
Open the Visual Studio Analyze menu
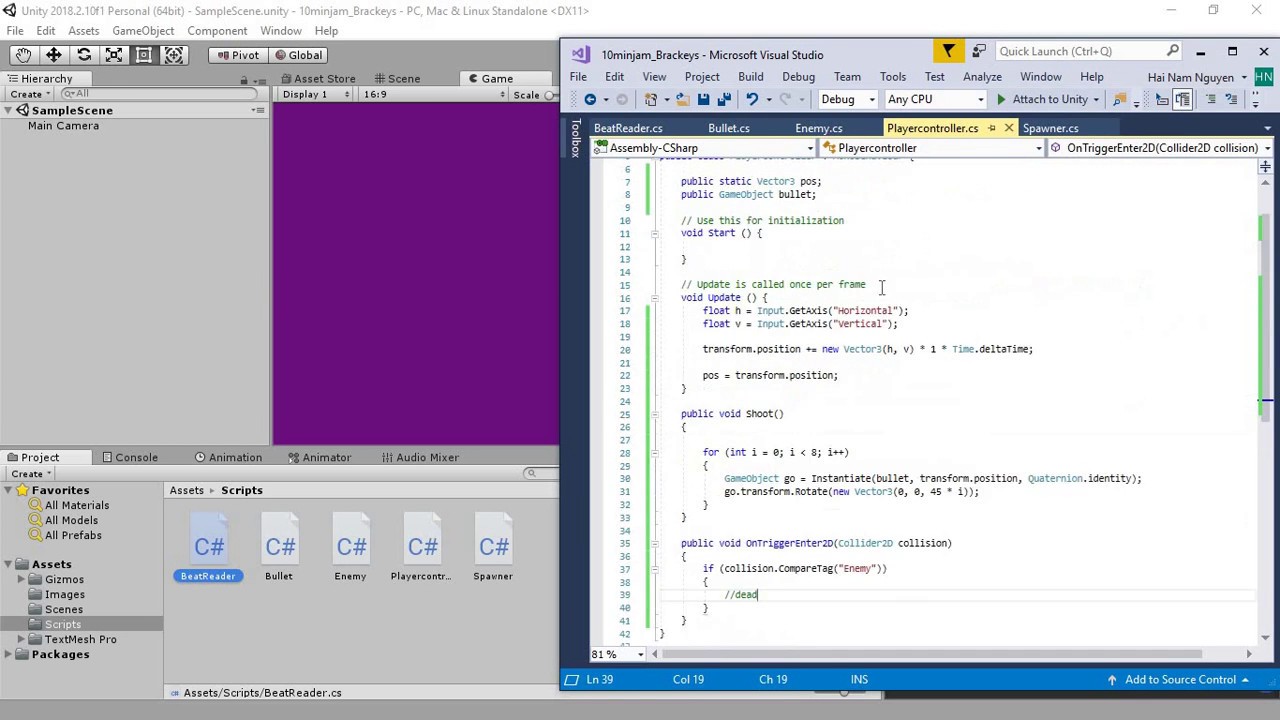pyautogui.click(x=982, y=77)
